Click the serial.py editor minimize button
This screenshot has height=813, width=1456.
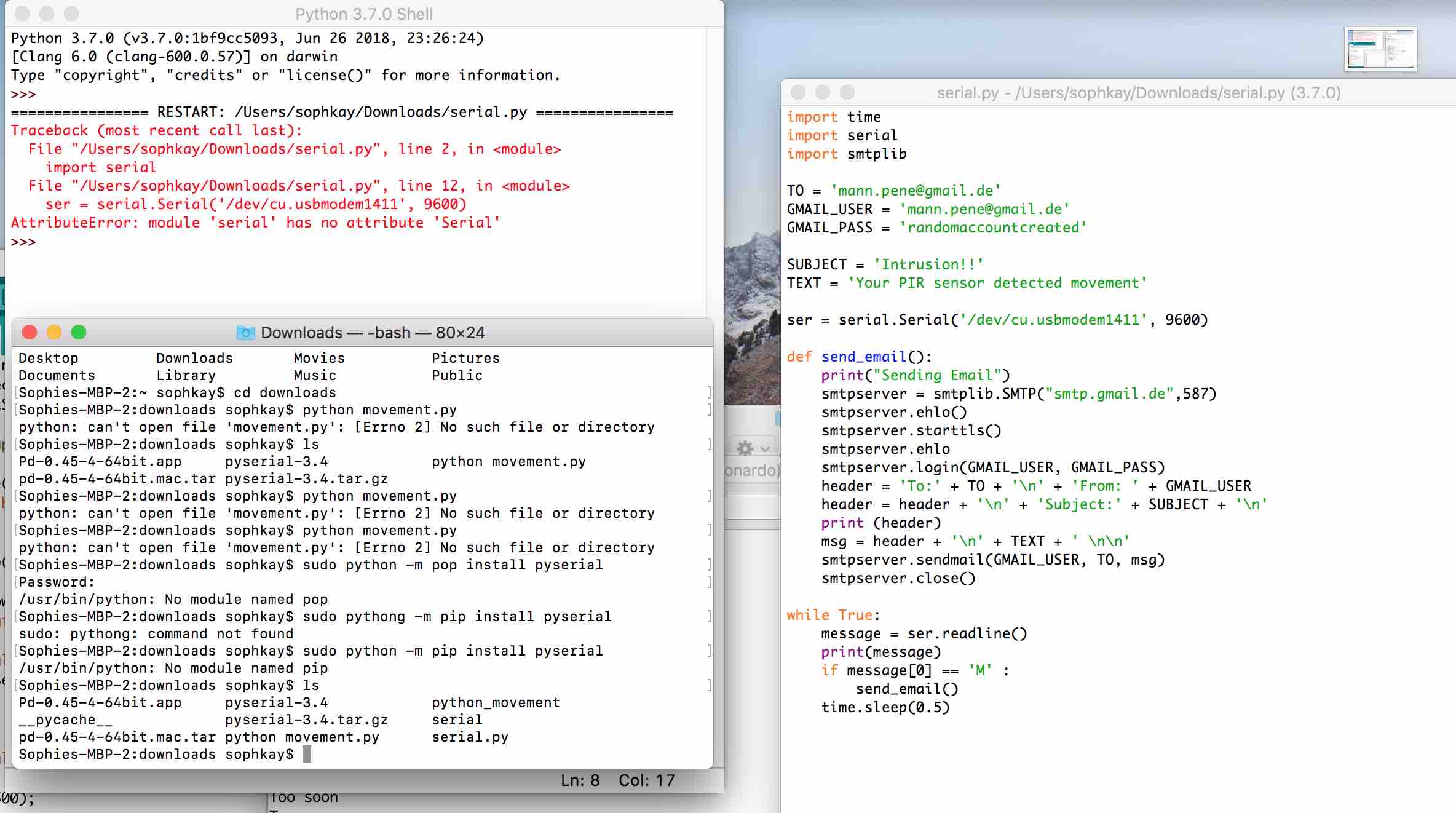(823, 92)
